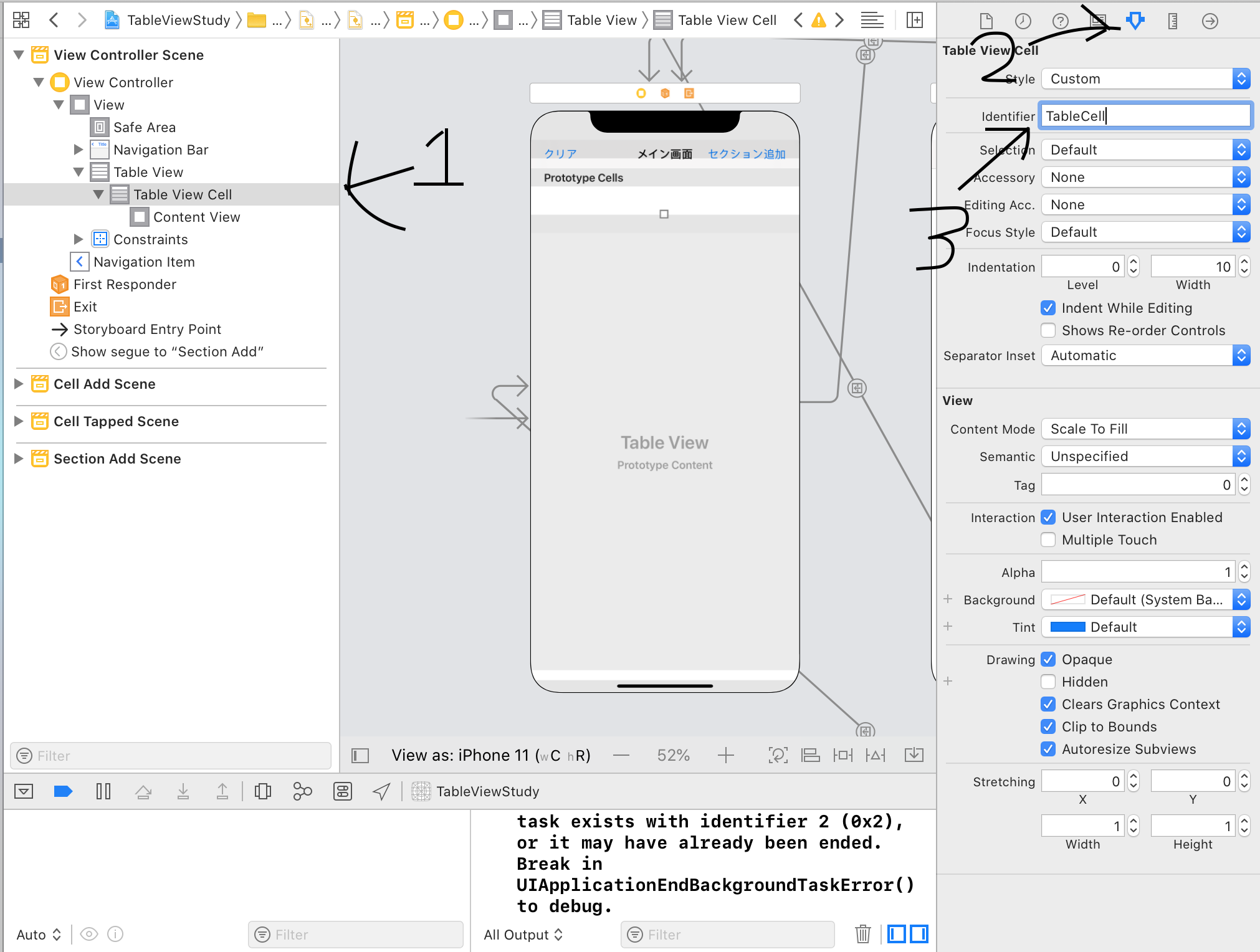Open the Content Mode dropdown
The image size is (1260, 952).
point(1145,429)
